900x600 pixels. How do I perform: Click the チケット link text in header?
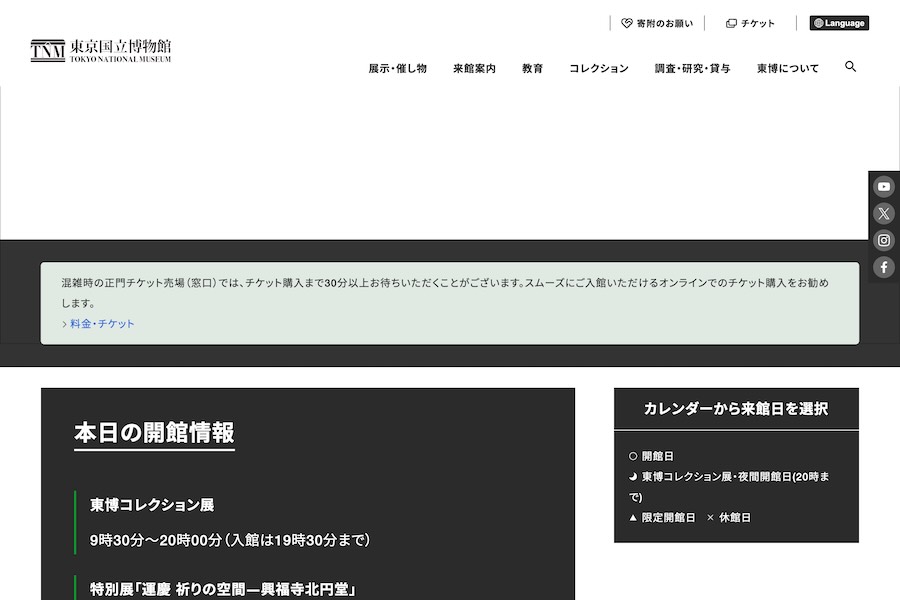point(757,23)
